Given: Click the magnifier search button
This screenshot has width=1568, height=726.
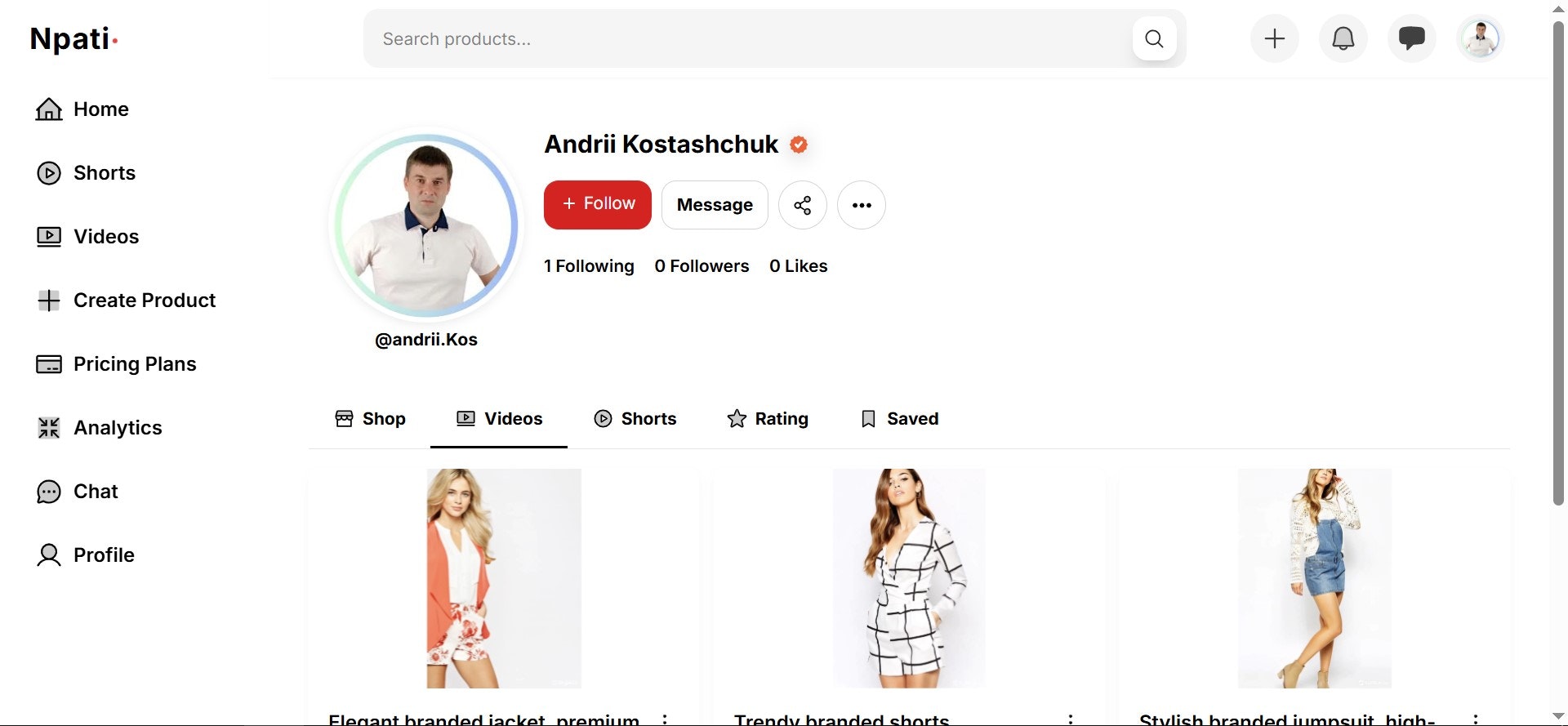Looking at the screenshot, I should pos(1154,38).
